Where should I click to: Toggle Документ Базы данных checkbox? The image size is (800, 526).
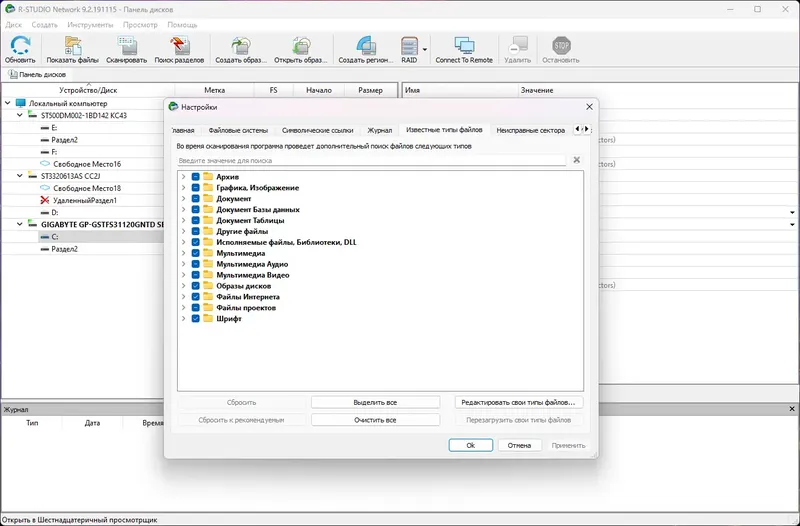tap(195, 209)
